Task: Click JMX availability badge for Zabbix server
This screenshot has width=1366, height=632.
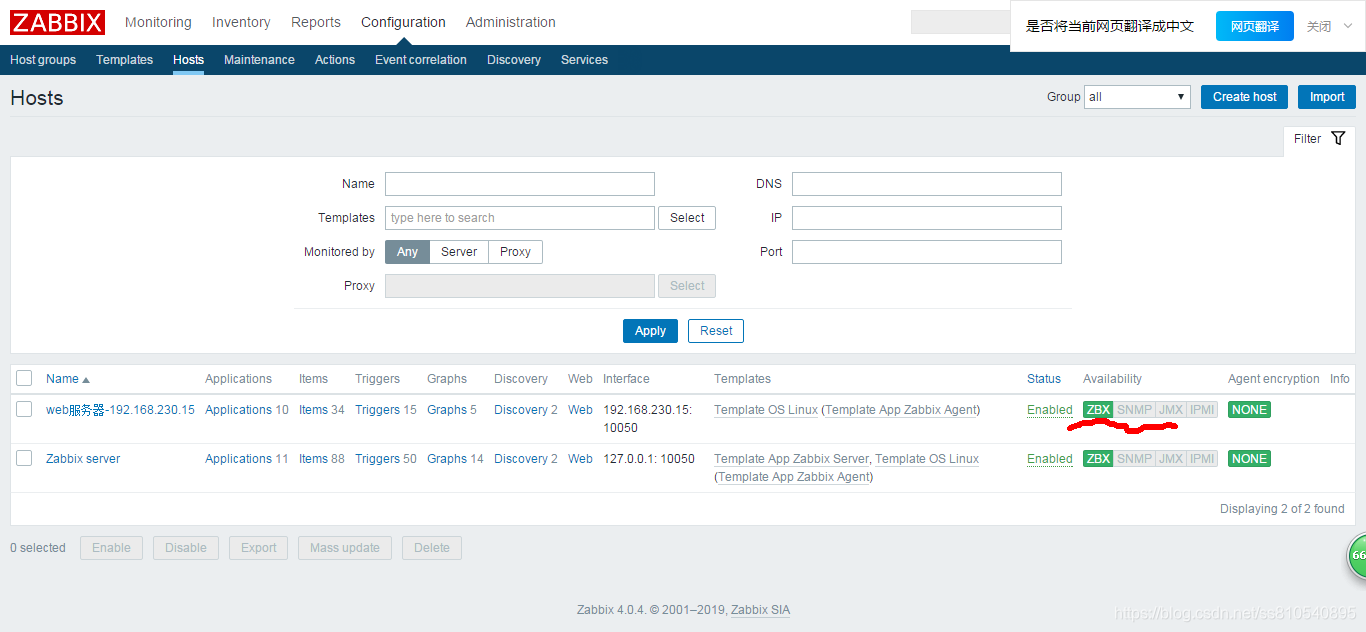Action: 1171,459
